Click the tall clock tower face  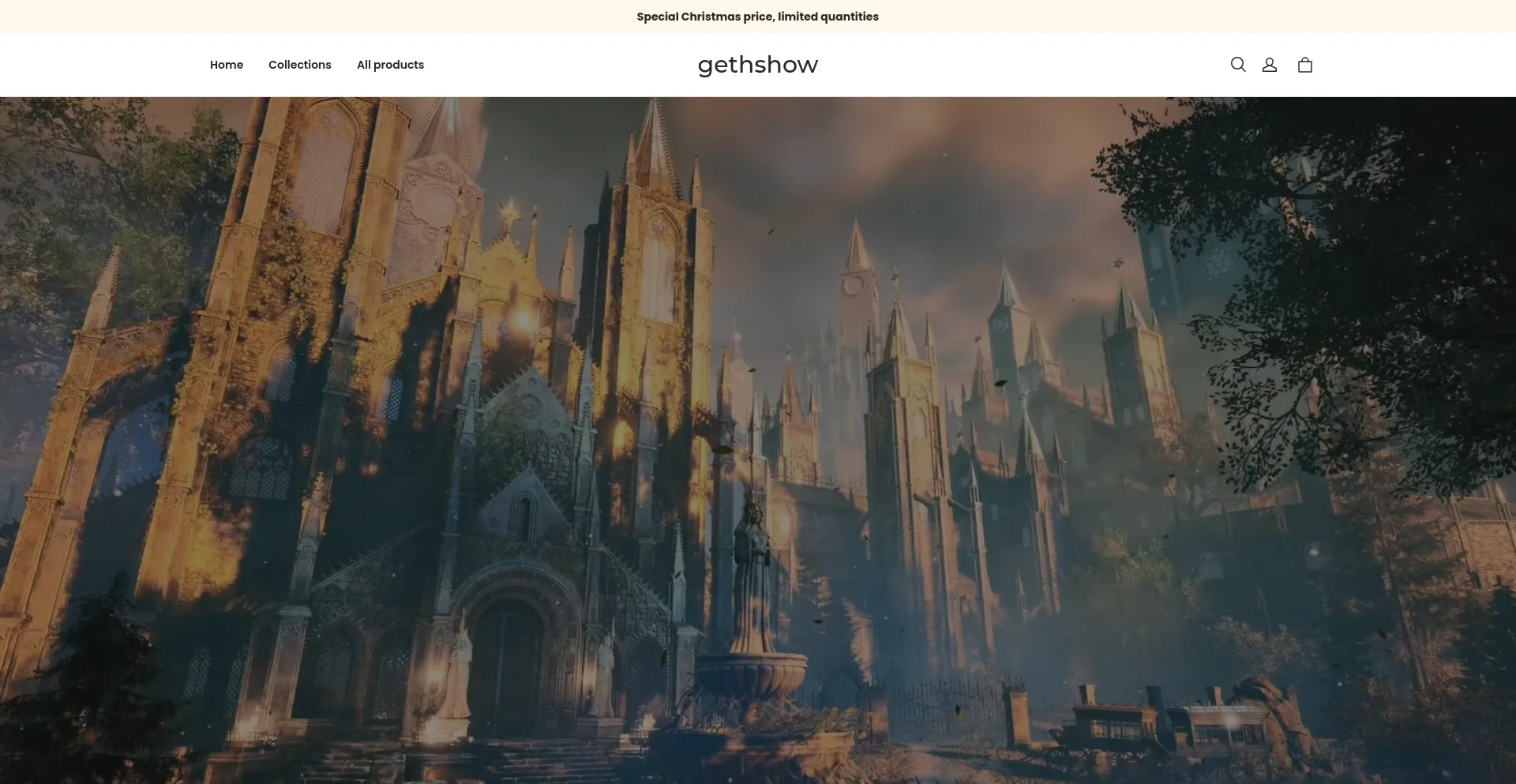(x=851, y=286)
